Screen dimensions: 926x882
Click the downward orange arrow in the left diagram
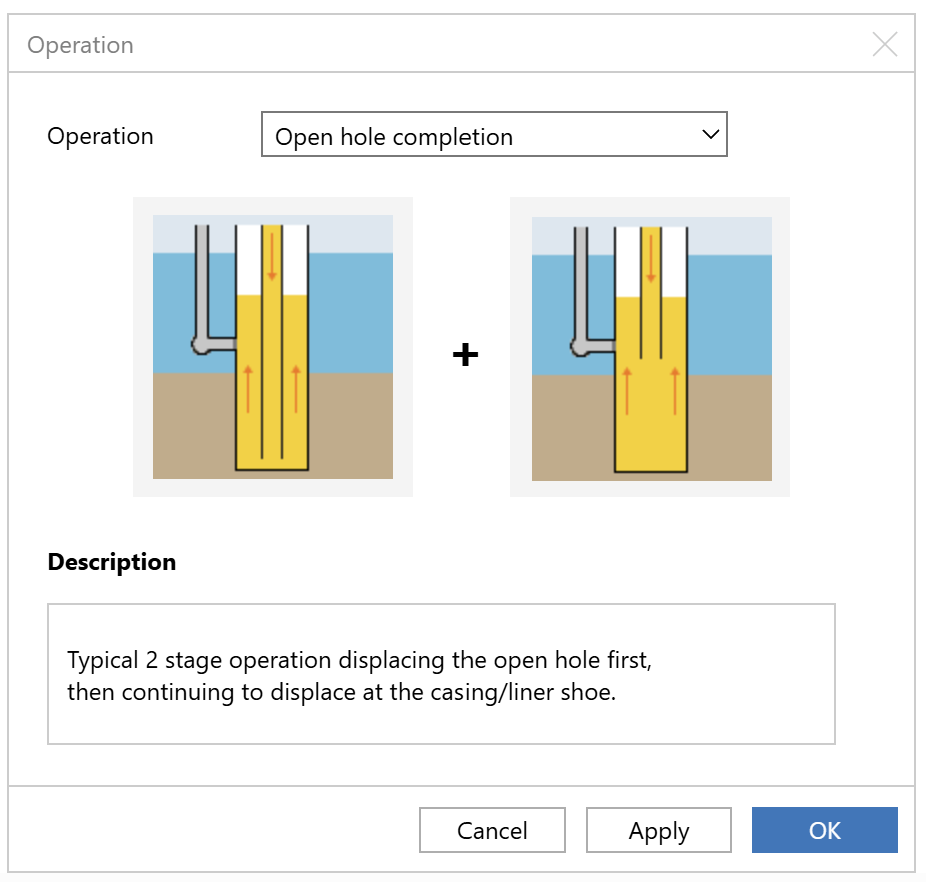pos(272,257)
